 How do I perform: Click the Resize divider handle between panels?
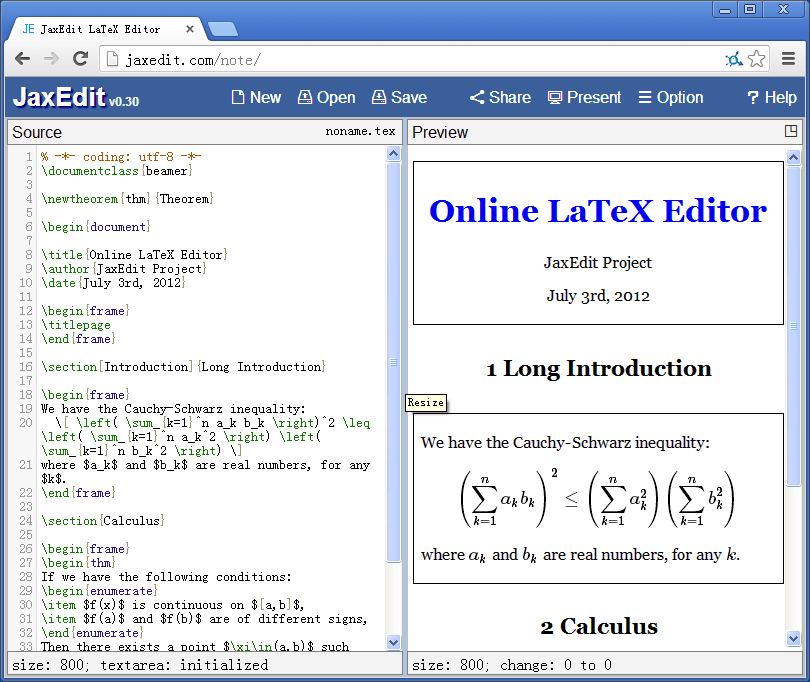click(x=426, y=403)
